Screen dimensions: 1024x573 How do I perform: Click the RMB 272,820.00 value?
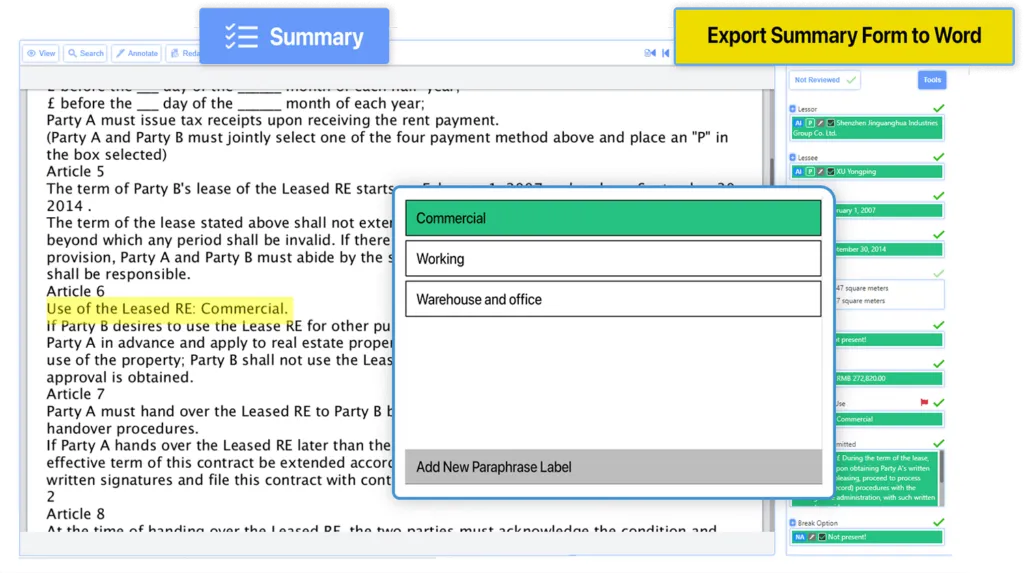pyautogui.click(x=889, y=378)
